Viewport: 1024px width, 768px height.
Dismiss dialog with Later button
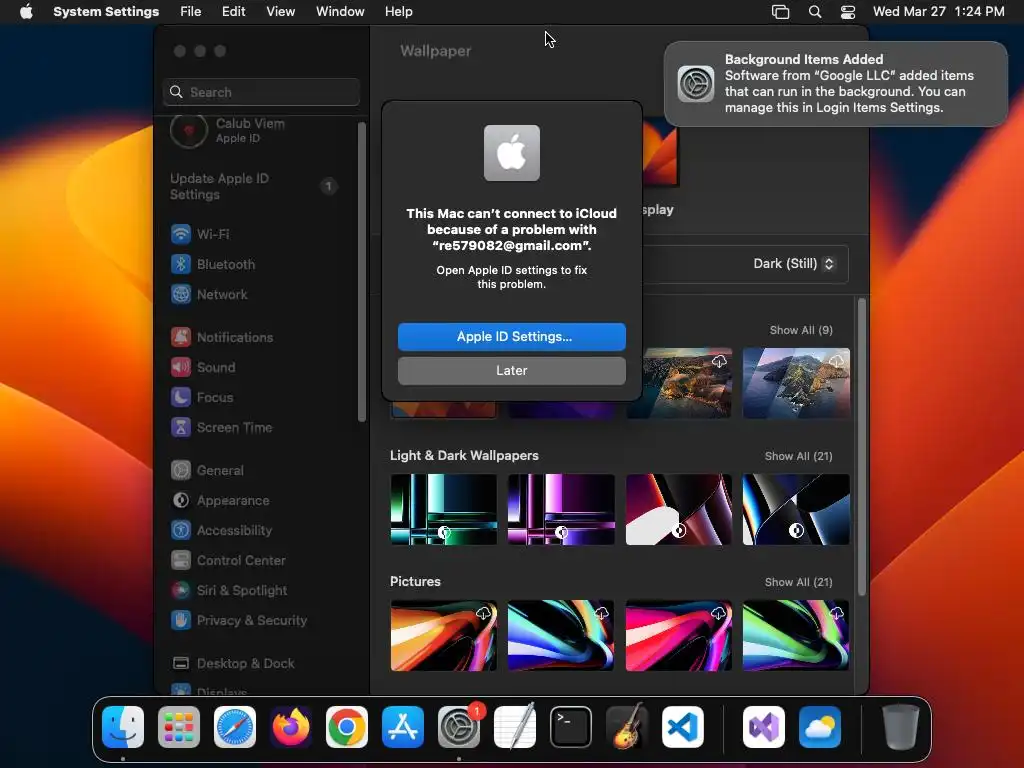tap(511, 370)
